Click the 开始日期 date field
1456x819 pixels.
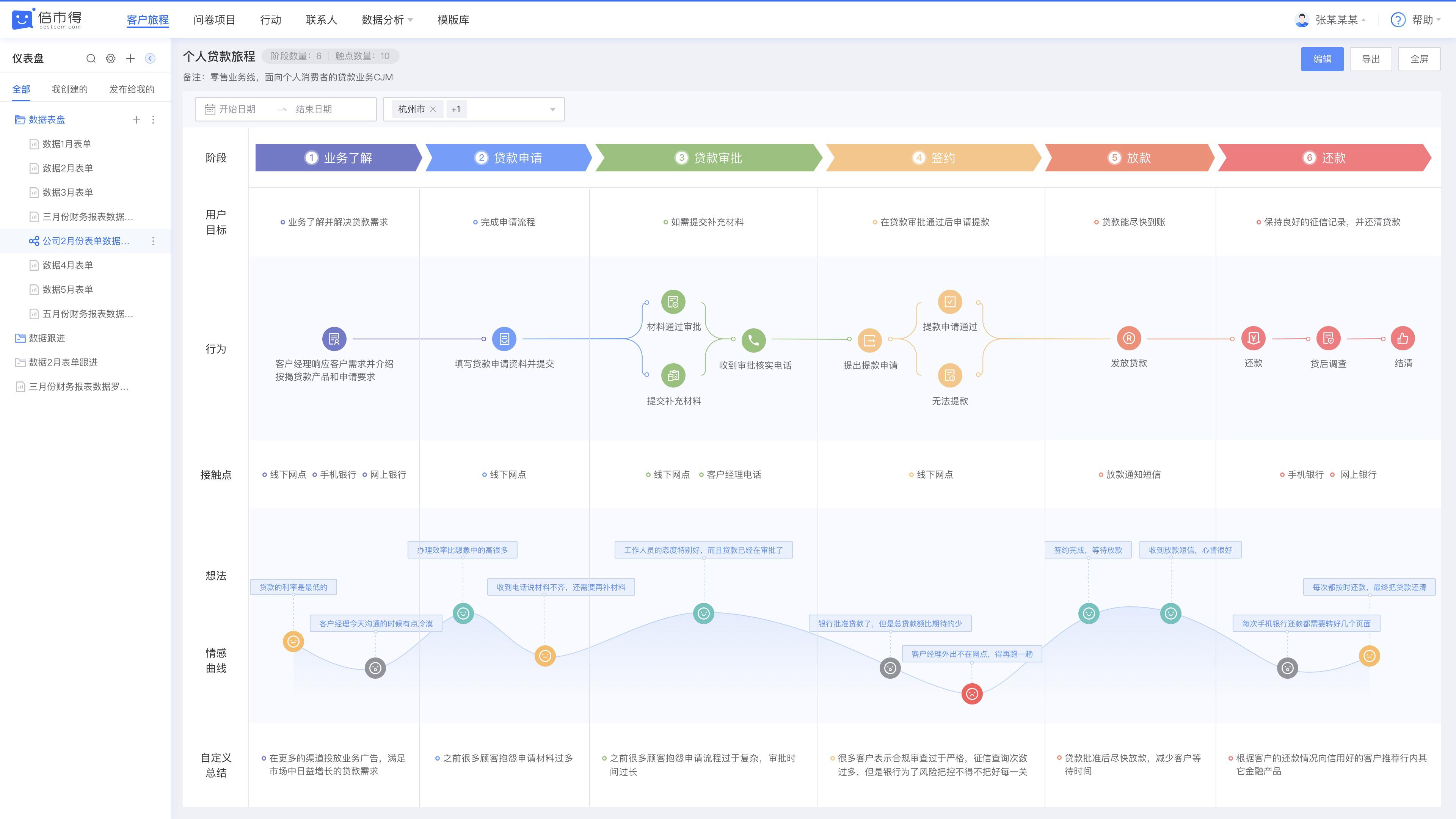coord(237,109)
